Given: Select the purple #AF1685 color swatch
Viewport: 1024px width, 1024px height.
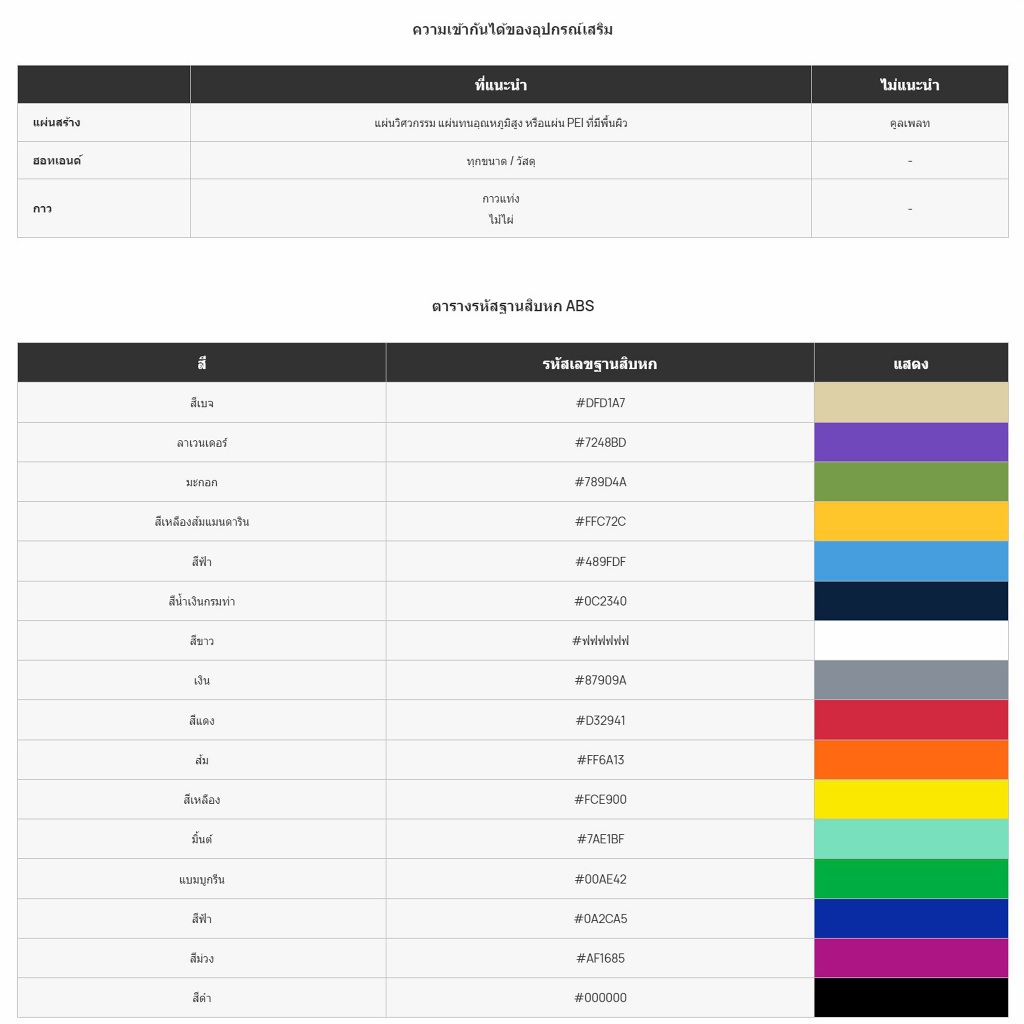Looking at the screenshot, I should tap(911, 958).
